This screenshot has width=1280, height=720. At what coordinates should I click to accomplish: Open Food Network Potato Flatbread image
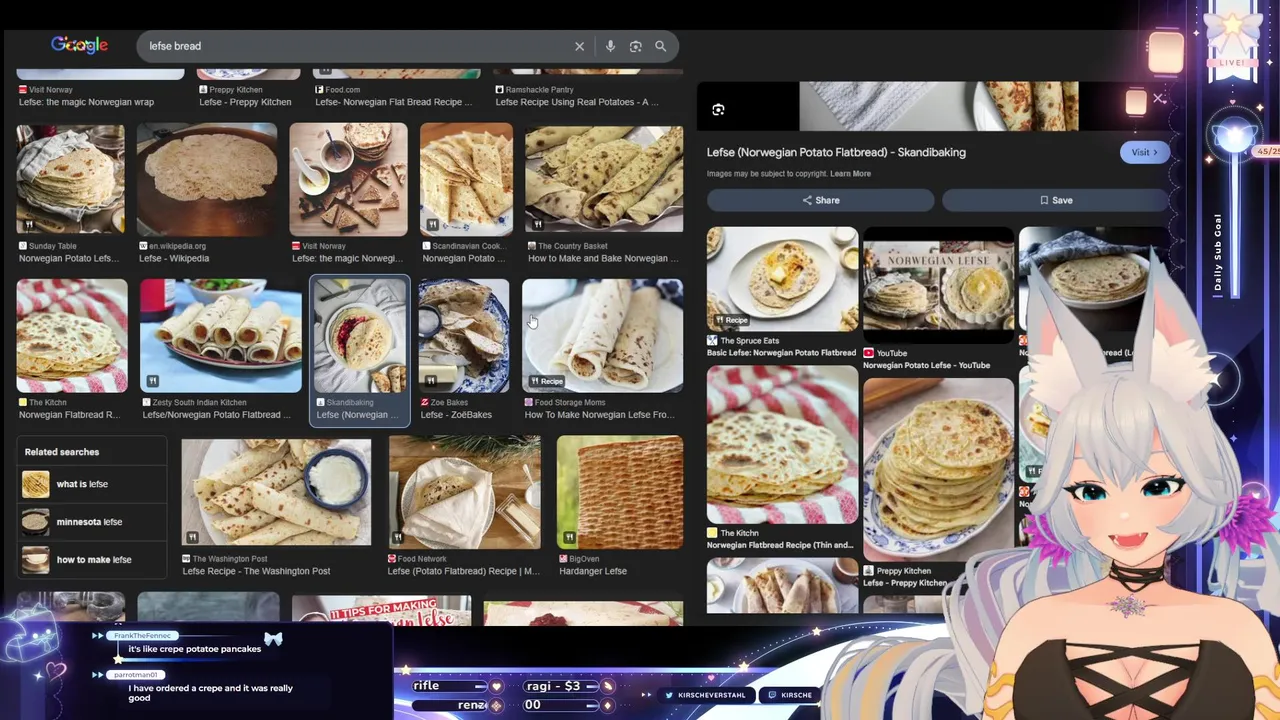(x=464, y=492)
